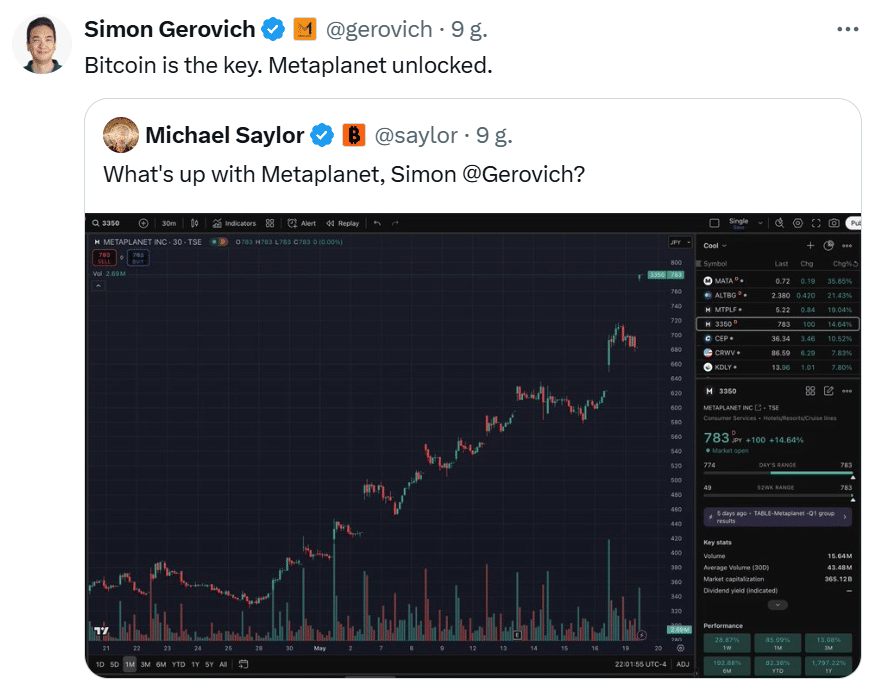878x683 pixels.
Task: Create a price Alert from toolbar
Action: [x=302, y=223]
